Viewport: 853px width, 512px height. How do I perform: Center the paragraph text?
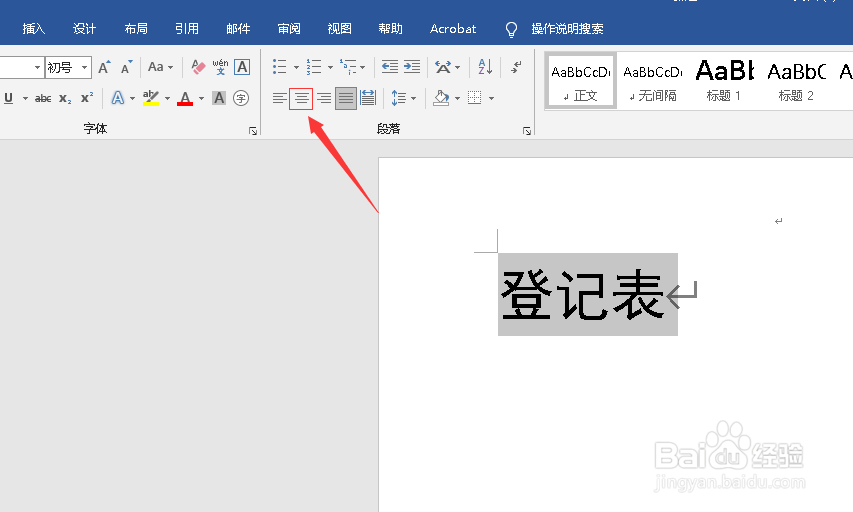click(x=301, y=98)
